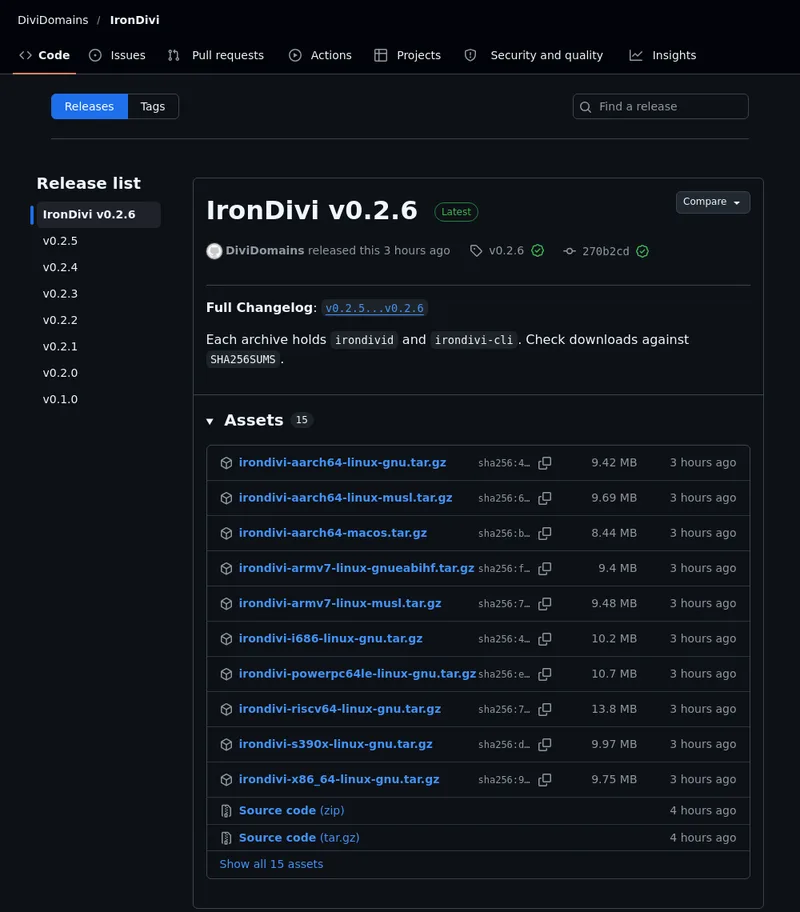800x912 pixels.
Task: Open Security and quality tab
Action: point(534,55)
